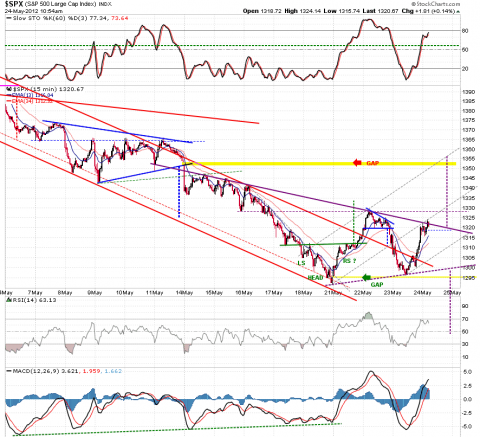Click the blue EMA(13) legend marker
Image resolution: width=480 pixels, height=437 pixels.
coord(9,95)
